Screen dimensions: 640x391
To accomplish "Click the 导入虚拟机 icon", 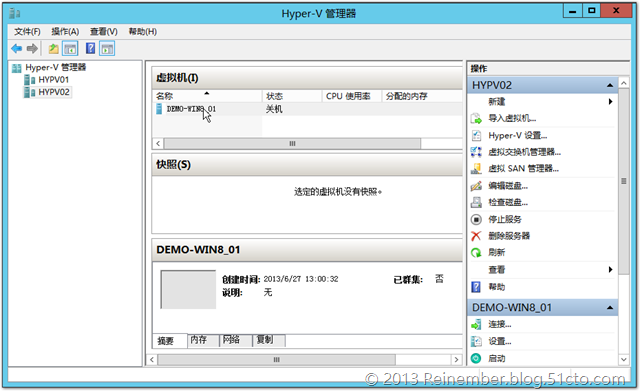I will click(x=476, y=119).
